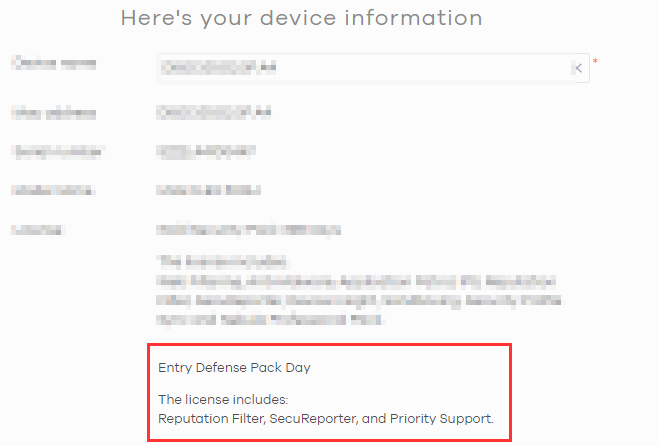This screenshot has height=446, width=659.
Task: Click the red required-field asterisk
Action: tap(595, 61)
